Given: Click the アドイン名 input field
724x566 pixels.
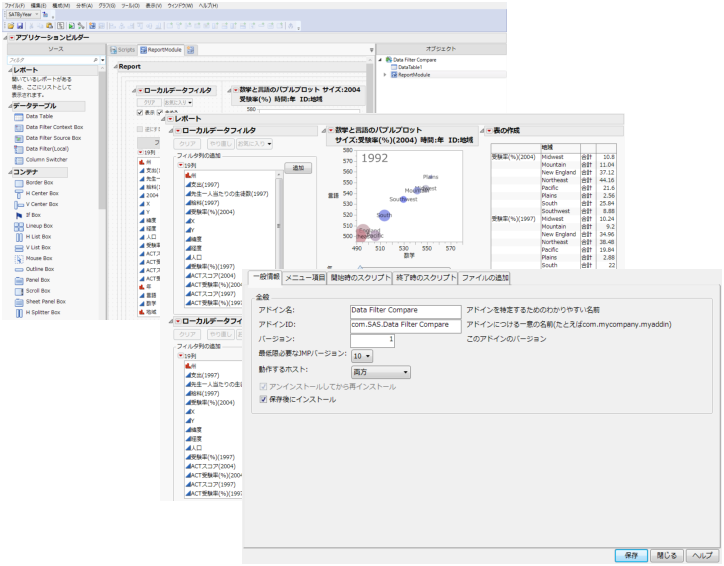Looking at the screenshot, I should (x=406, y=311).
